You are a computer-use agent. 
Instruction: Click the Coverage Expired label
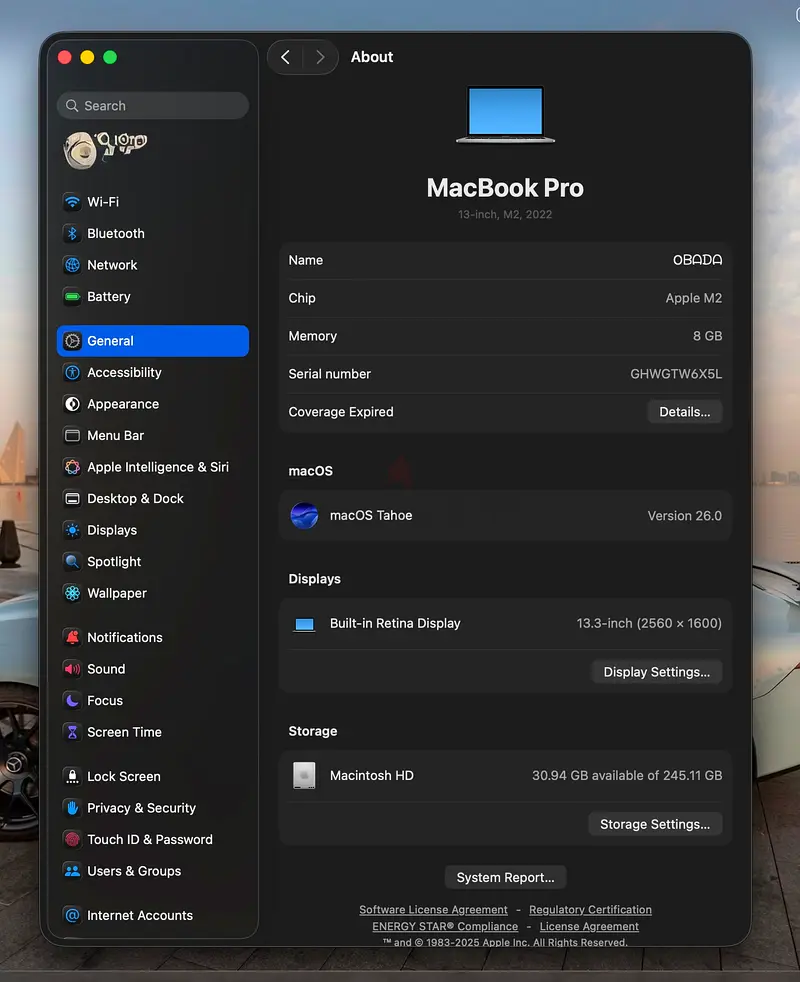coord(341,412)
